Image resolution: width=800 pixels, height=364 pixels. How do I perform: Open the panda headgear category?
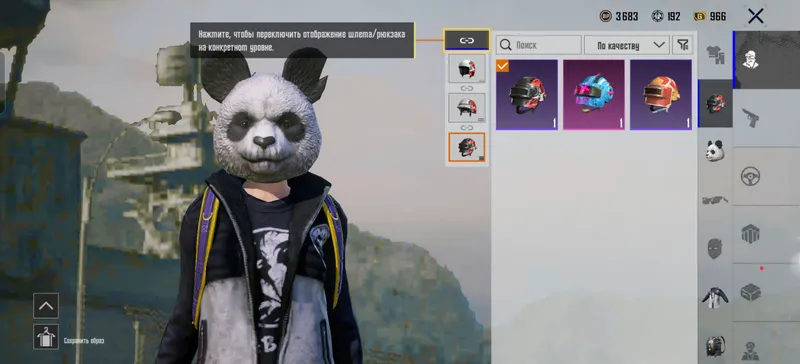click(x=715, y=151)
